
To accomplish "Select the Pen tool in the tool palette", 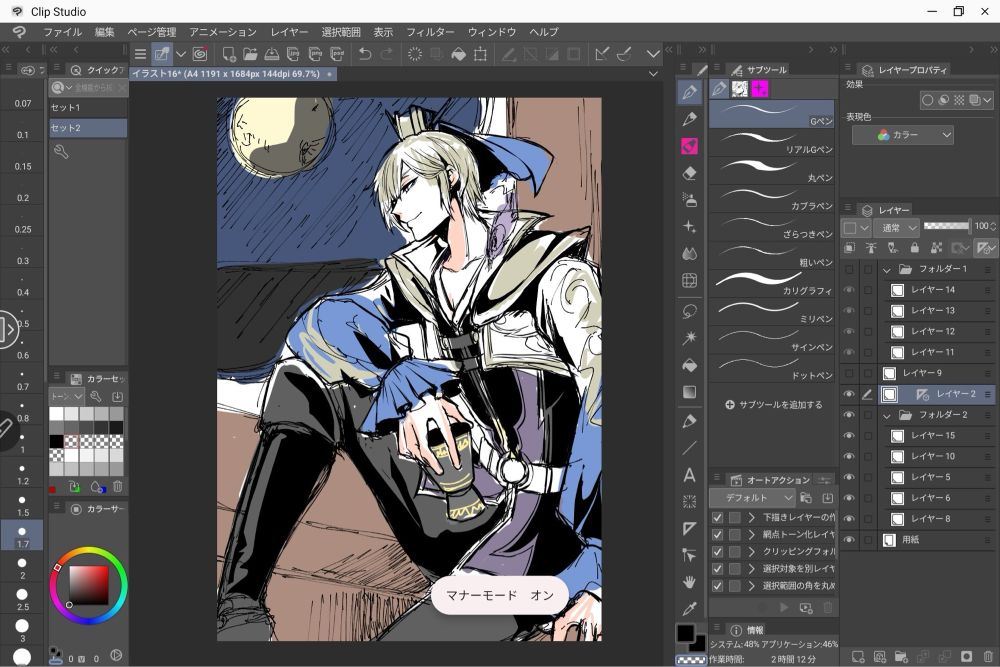I will [x=689, y=92].
